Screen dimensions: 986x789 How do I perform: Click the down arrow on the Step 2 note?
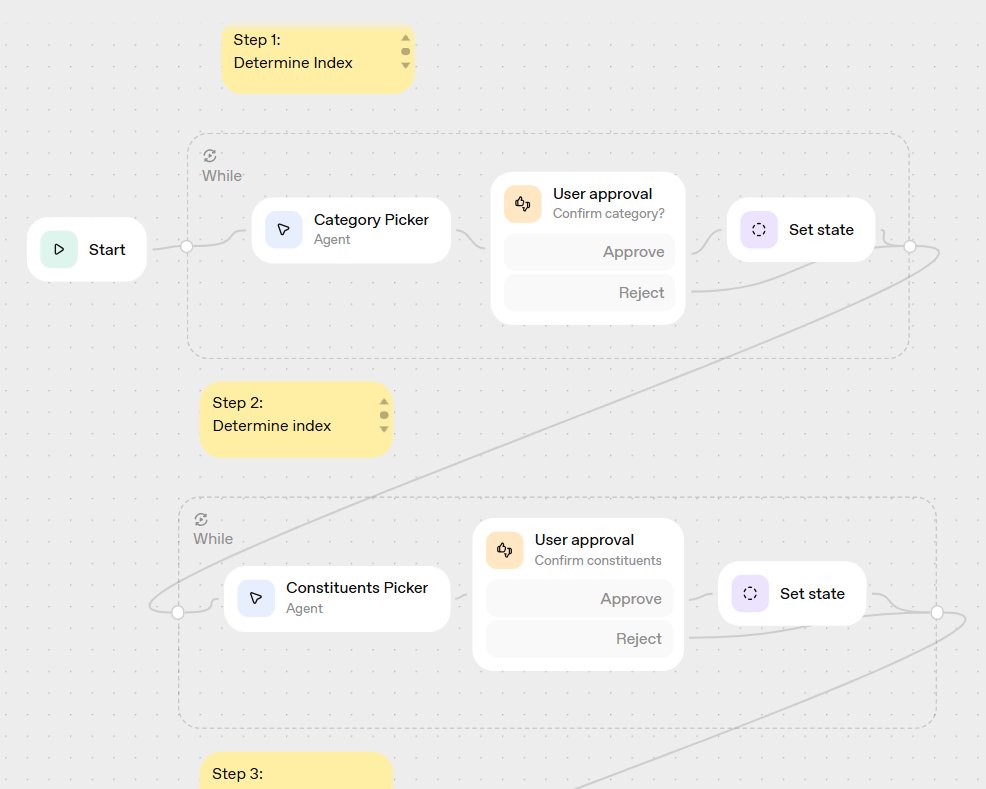point(383,430)
